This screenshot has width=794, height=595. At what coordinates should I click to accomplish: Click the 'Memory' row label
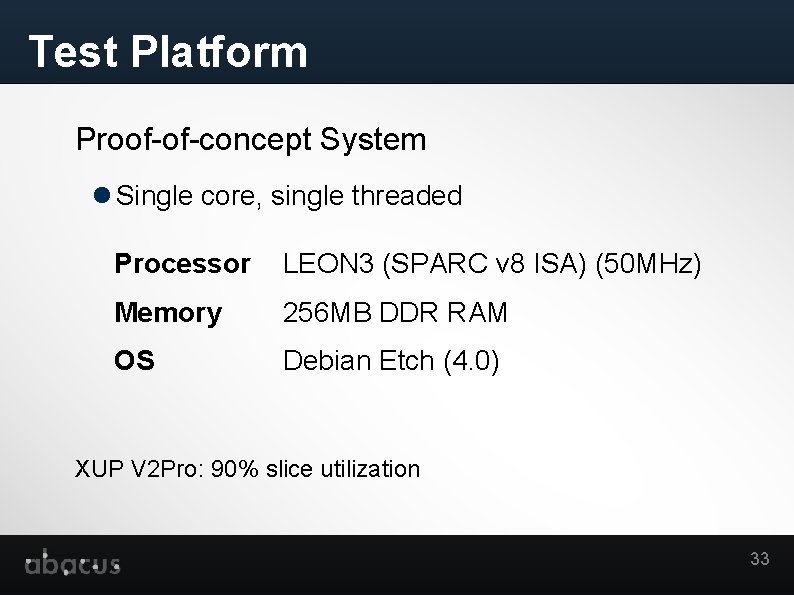click(x=168, y=313)
